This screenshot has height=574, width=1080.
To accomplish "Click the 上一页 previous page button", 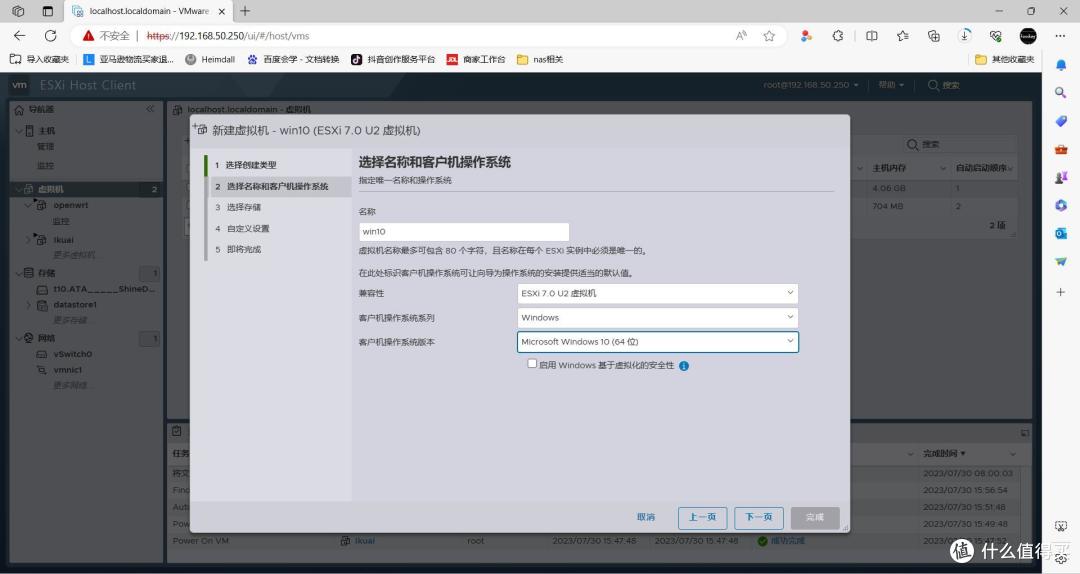I will (x=703, y=517).
